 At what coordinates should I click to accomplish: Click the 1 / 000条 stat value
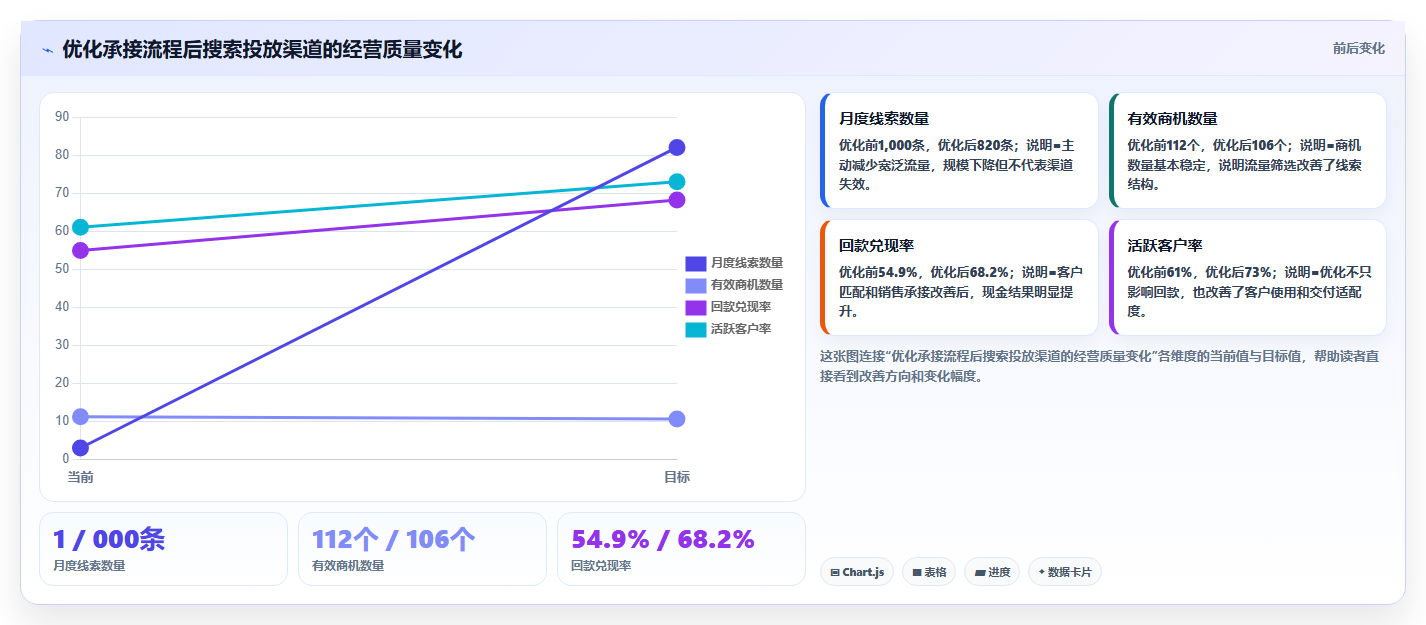click(109, 540)
